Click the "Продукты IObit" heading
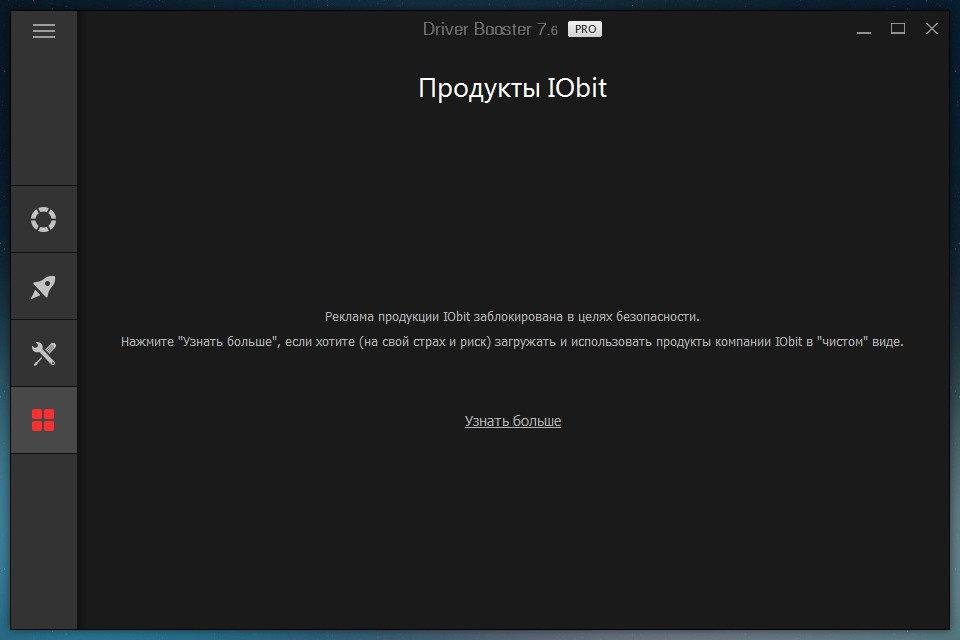This screenshot has height=640, width=960. (512, 88)
